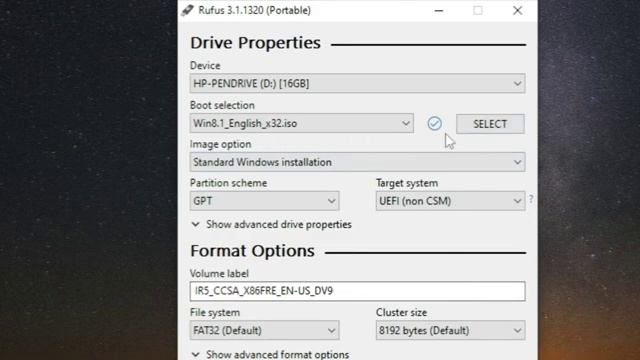Click the Volume label caption

click(219, 273)
